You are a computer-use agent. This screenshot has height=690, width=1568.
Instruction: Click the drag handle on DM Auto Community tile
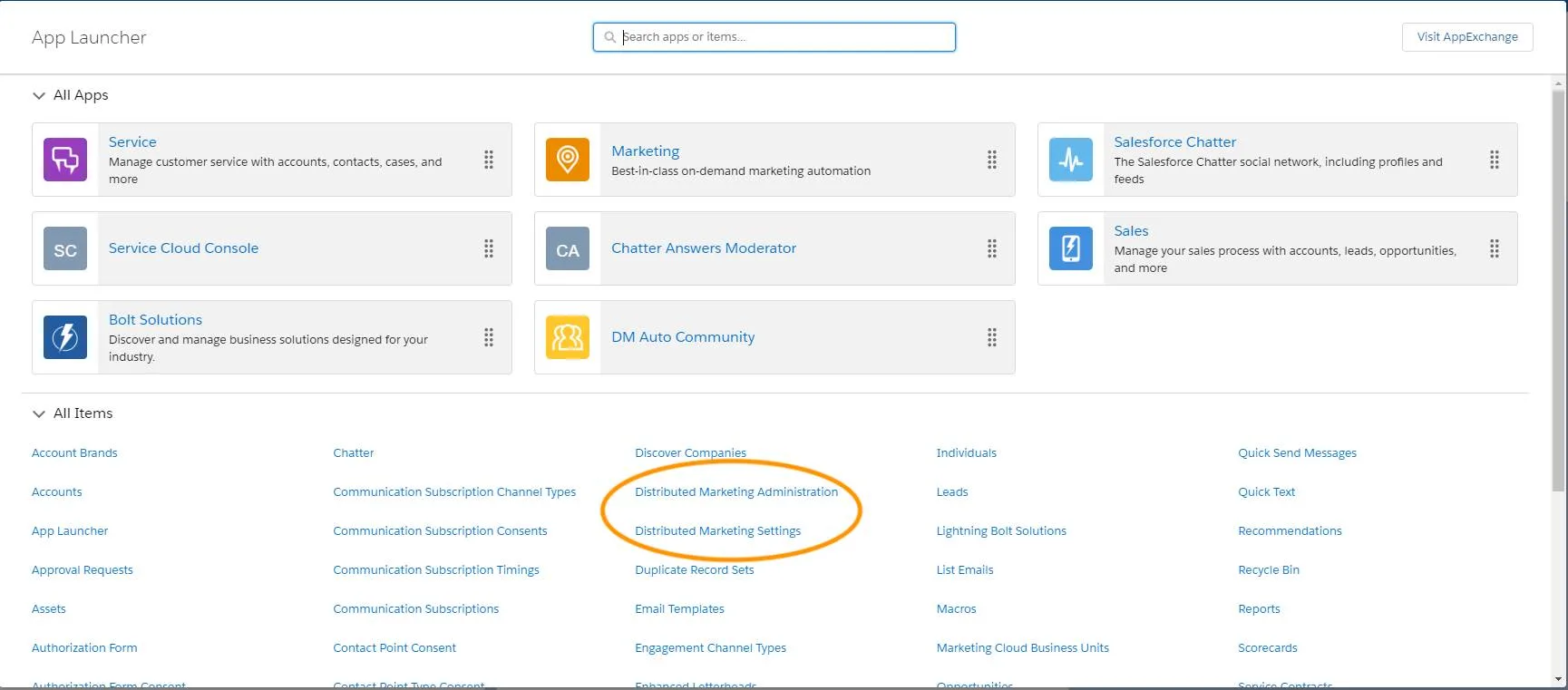(992, 337)
